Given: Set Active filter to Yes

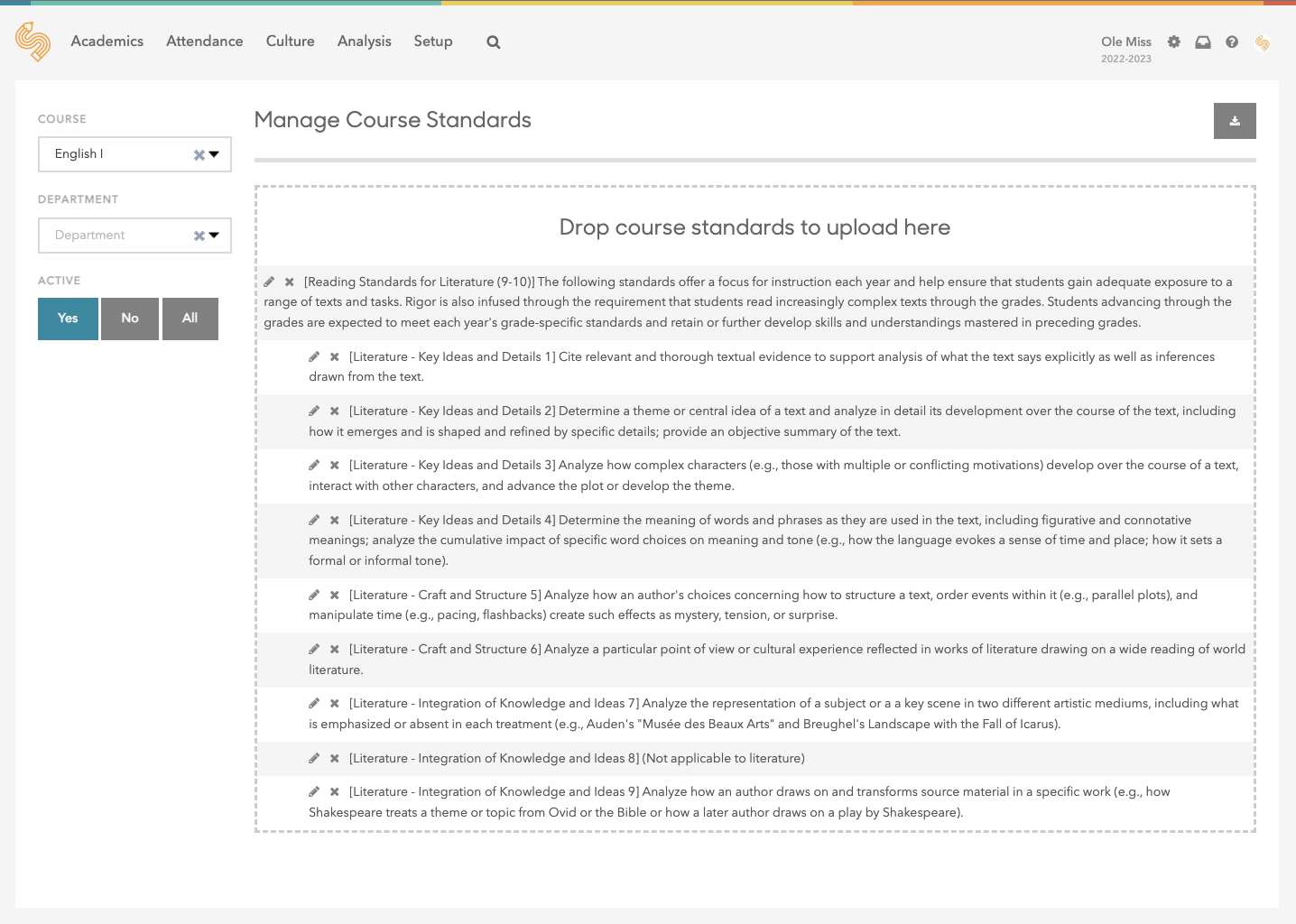Looking at the screenshot, I should 68,319.
